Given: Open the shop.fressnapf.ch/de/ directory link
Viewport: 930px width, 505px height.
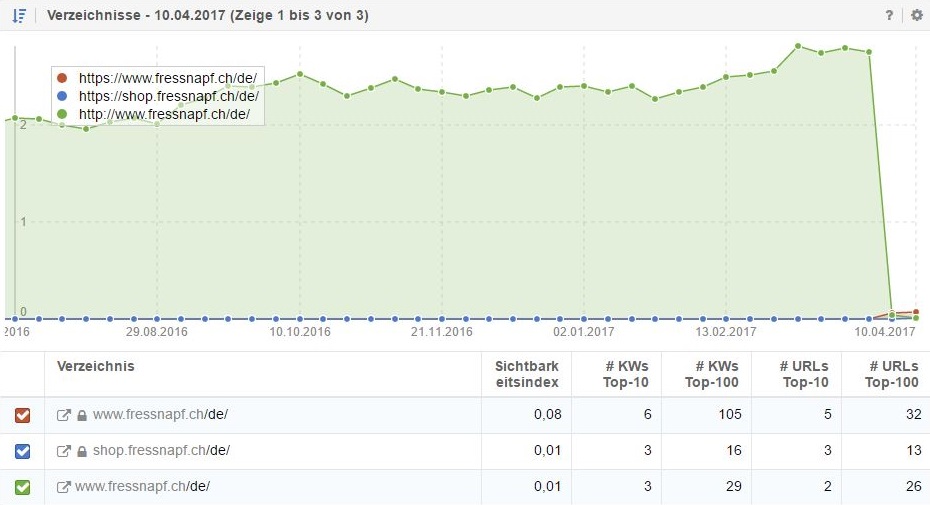Looking at the screenshot, I should tap(161, 451).
